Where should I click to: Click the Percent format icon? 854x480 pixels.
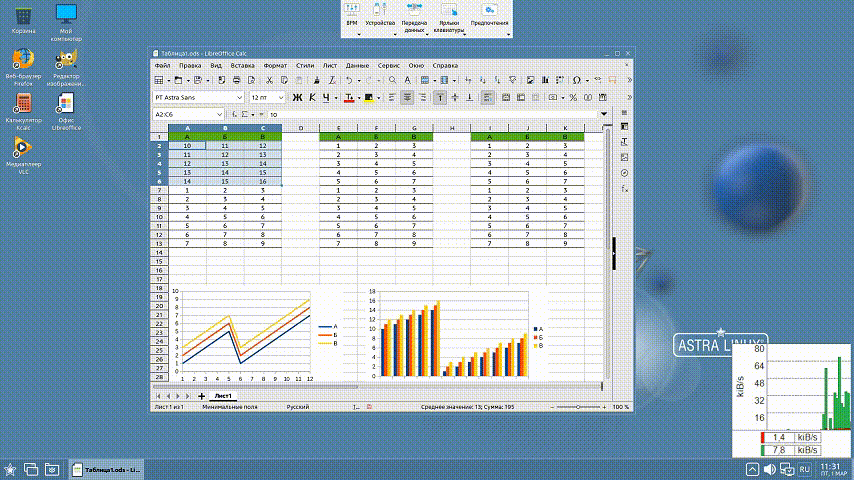[572, 97]
